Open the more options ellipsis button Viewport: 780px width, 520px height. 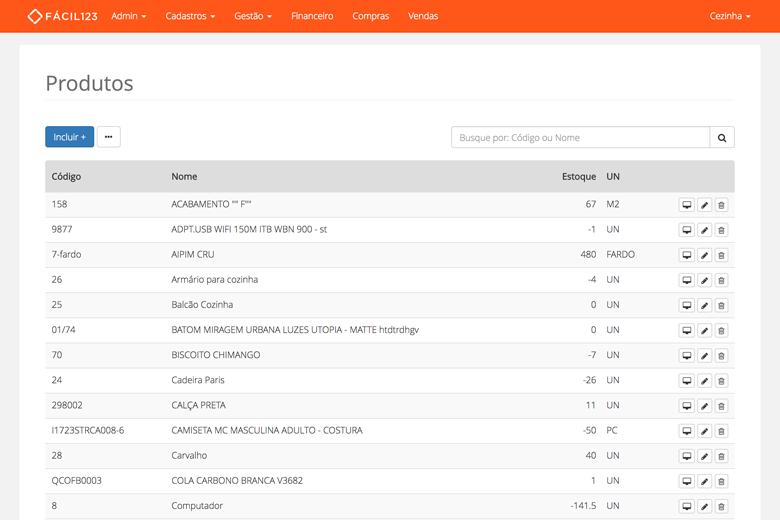[x=108, y=137]
